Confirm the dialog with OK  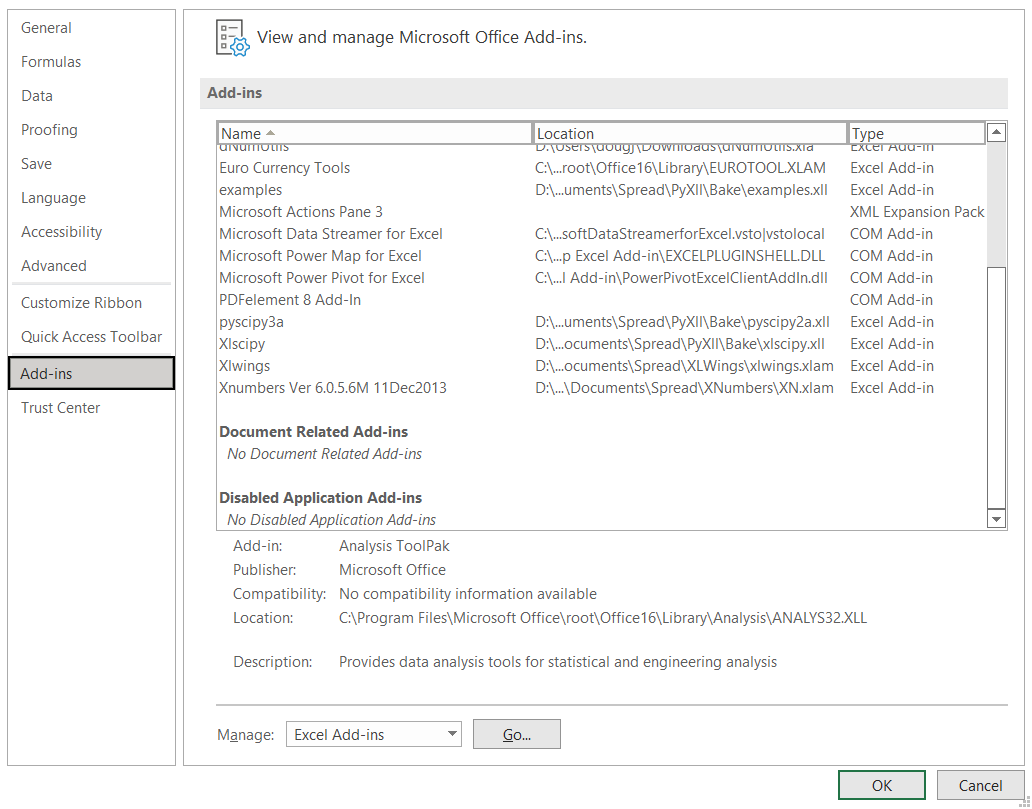tap(881, 785)
